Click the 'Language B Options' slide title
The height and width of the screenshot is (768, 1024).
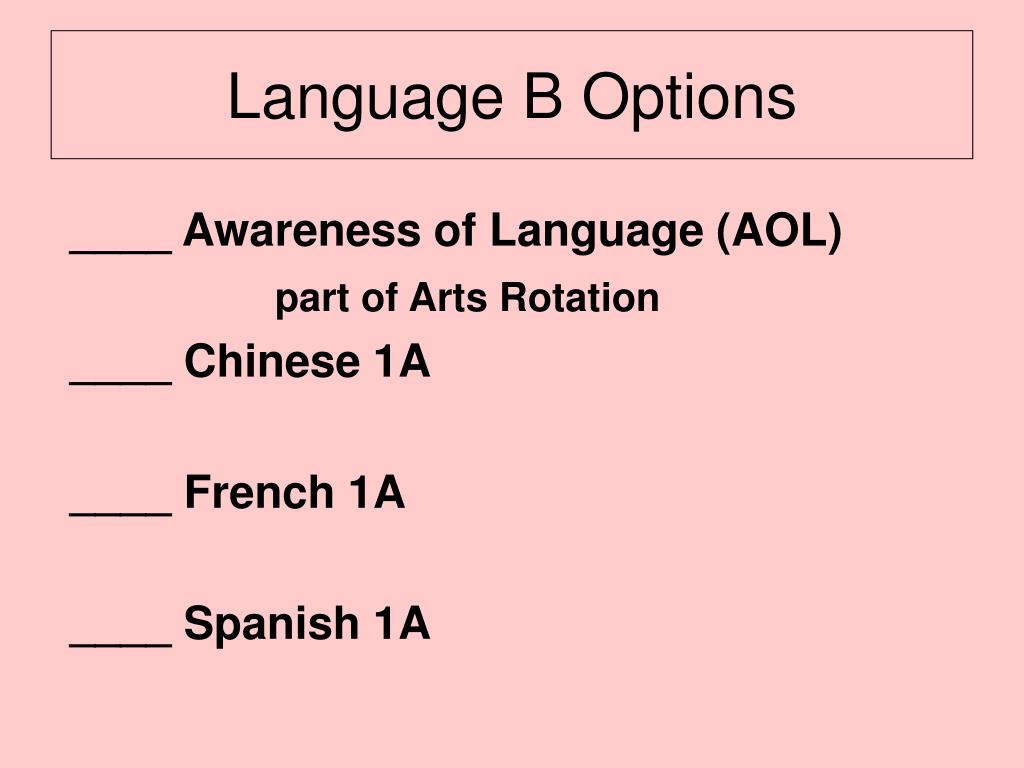click(511, 97)
